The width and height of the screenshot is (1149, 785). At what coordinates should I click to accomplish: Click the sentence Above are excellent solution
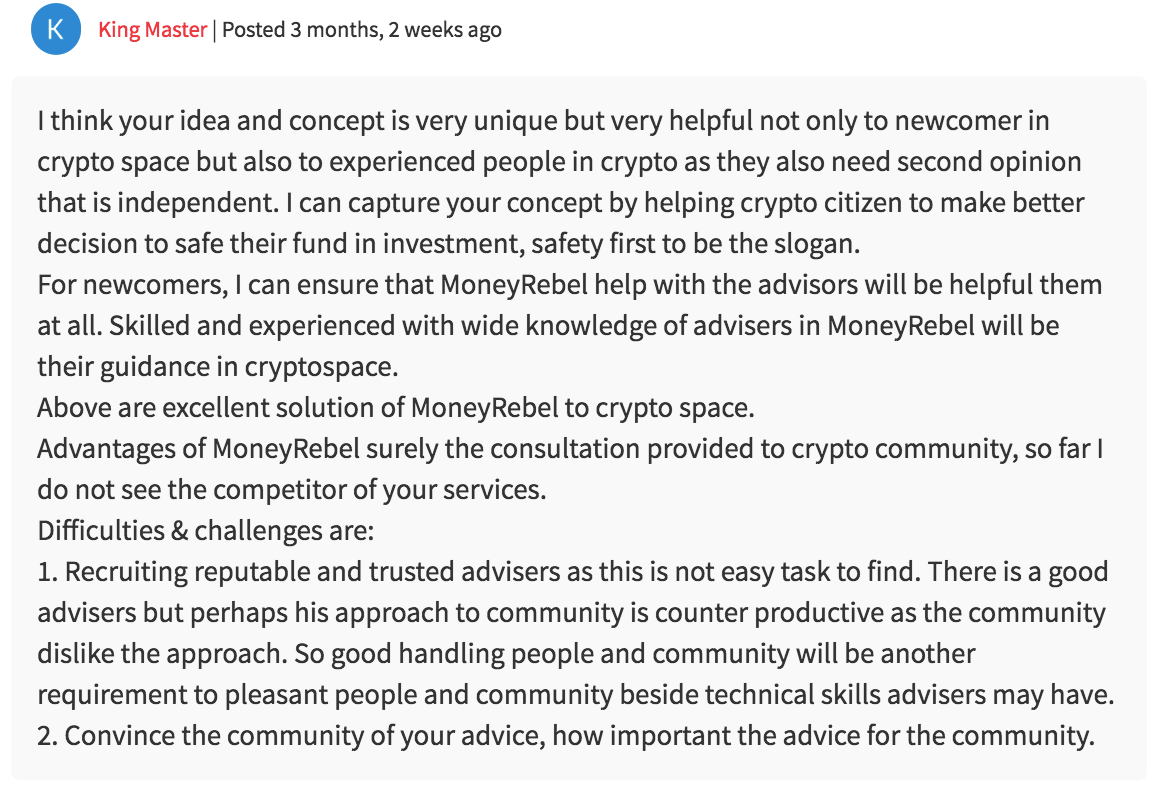point(396,408)
